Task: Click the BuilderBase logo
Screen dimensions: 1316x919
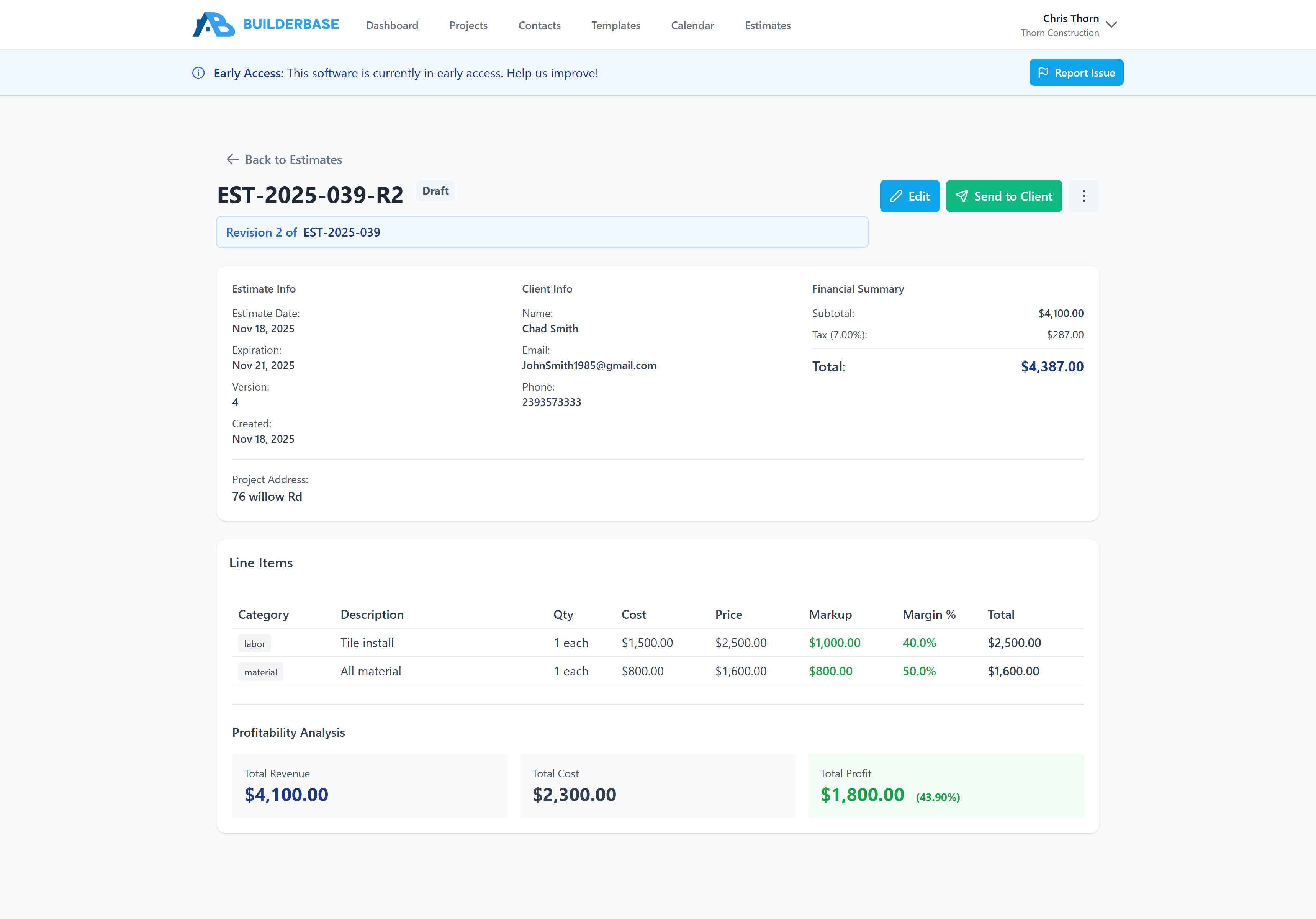Action: coord(266,24)
